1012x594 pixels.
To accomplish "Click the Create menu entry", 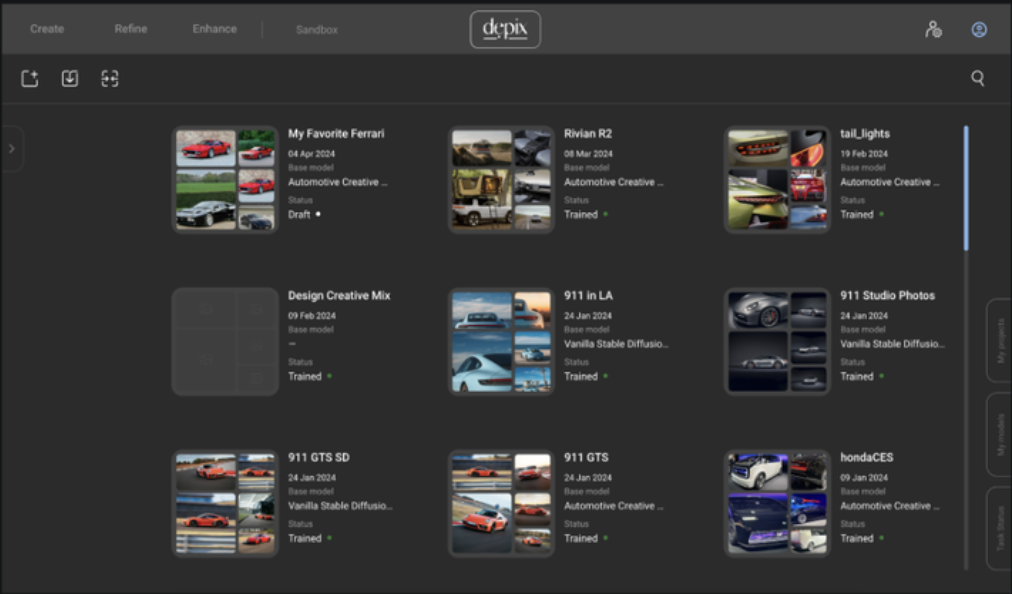I will coord(46,29).
